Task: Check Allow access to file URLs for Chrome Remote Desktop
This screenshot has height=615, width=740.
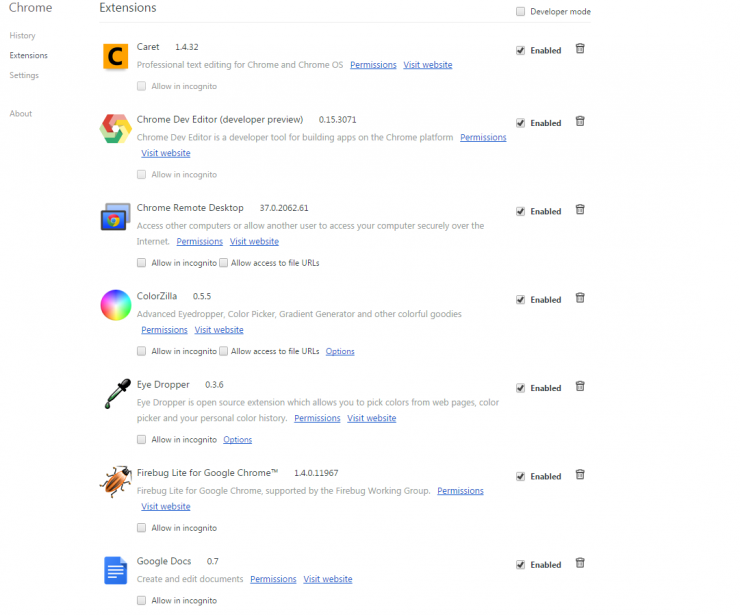Action: pyautogui.click(x=224, y=262)
